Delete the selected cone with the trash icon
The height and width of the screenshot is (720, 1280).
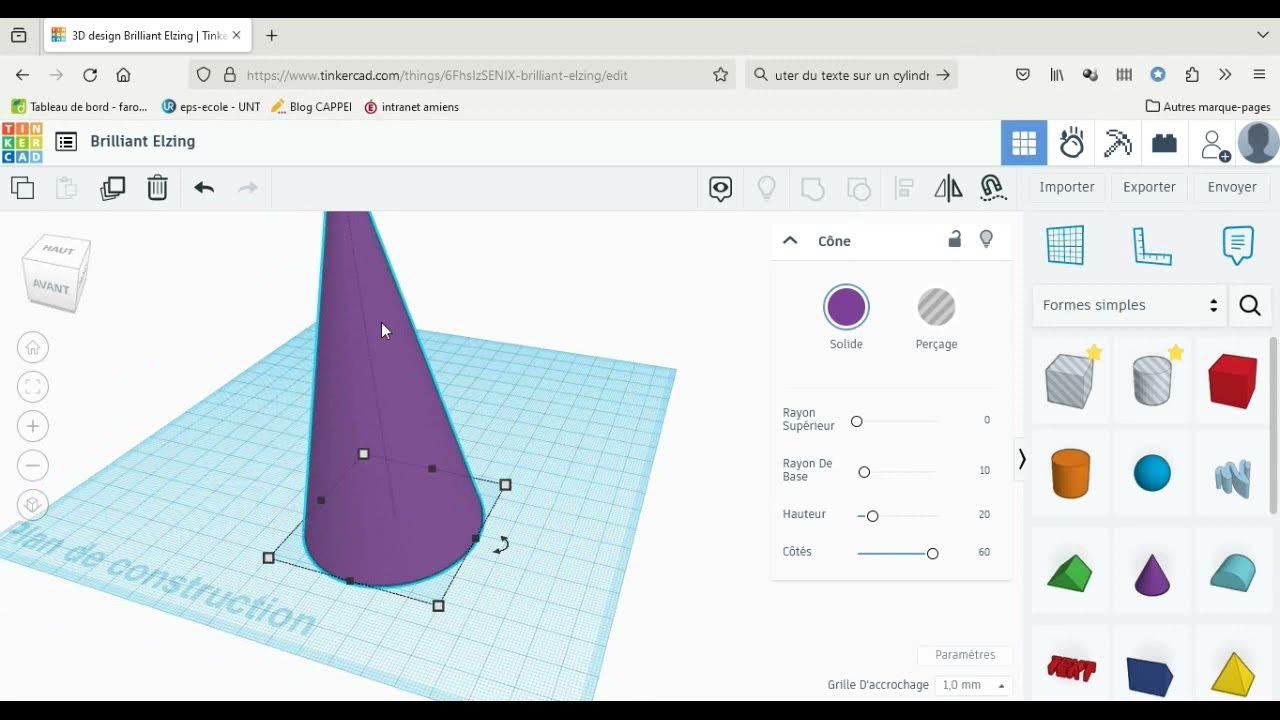pos(158,188)
